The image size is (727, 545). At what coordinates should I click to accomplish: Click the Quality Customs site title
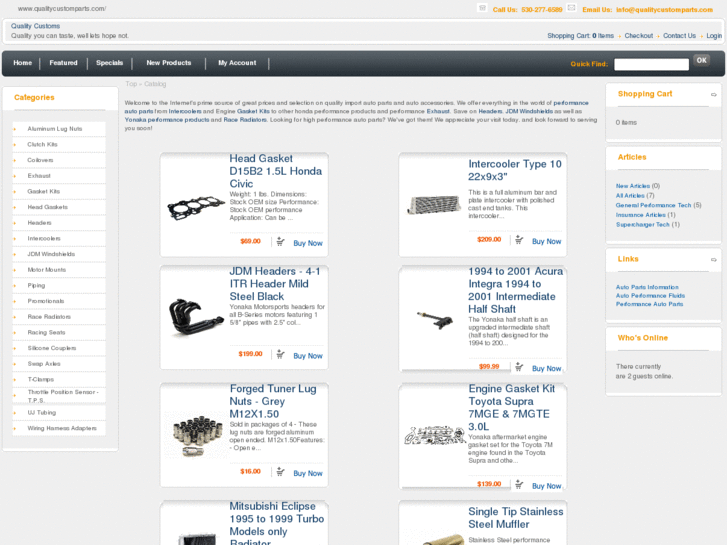(x=35, y=26)
